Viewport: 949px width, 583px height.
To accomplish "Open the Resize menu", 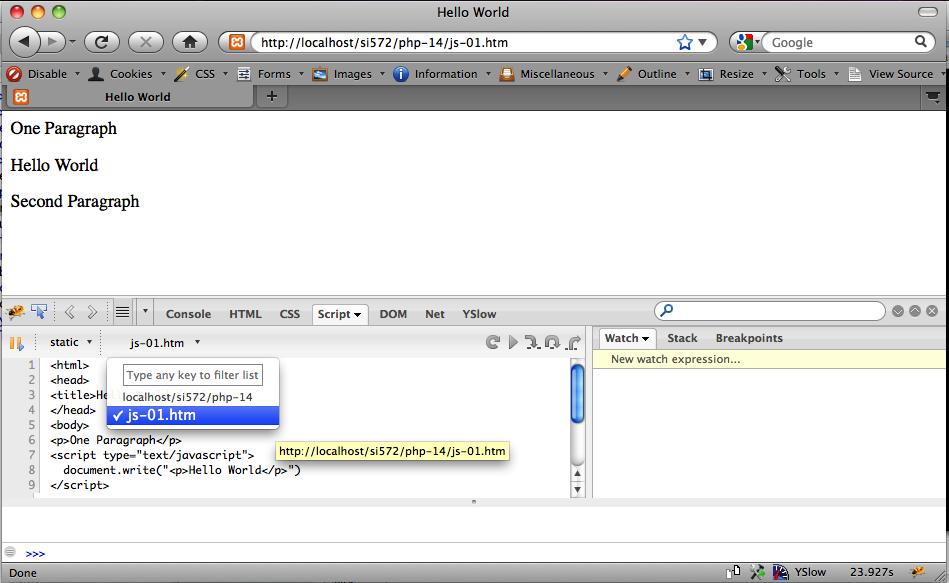I will [732, 74].
